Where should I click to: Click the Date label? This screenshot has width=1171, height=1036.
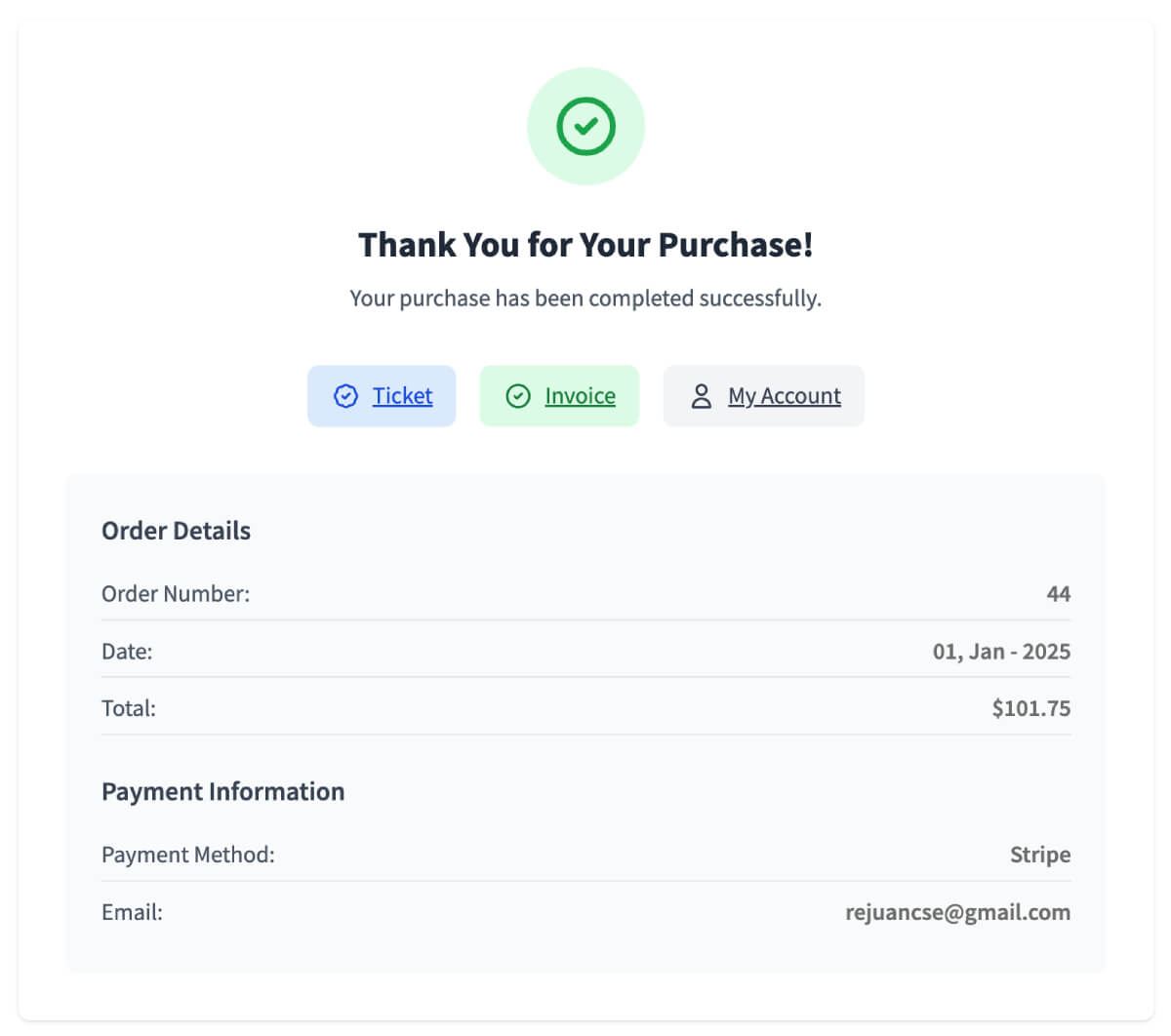(127, 652)
